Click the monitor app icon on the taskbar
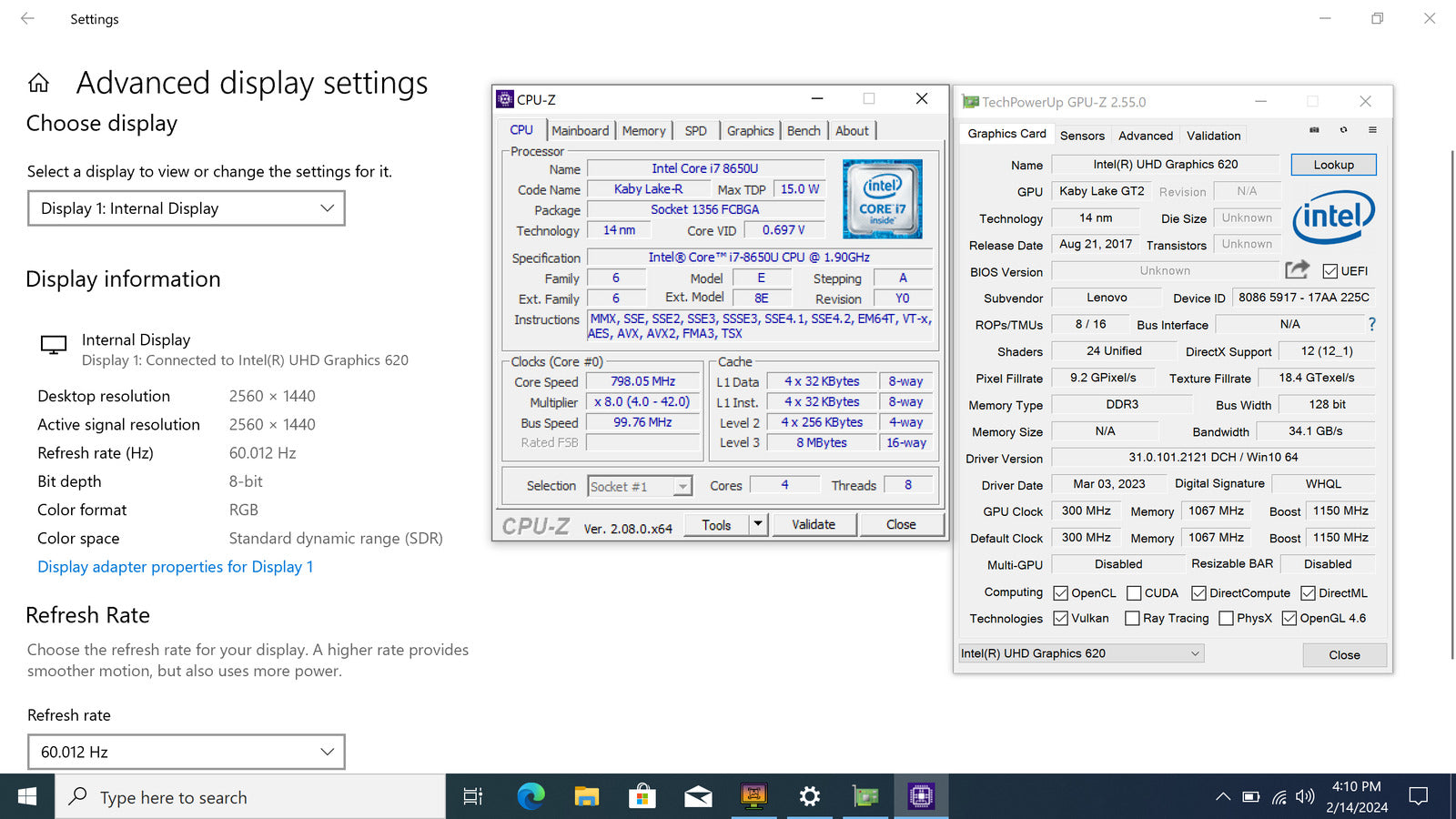The height and width of the screenshot is (819, 1456). click(753, 797)
